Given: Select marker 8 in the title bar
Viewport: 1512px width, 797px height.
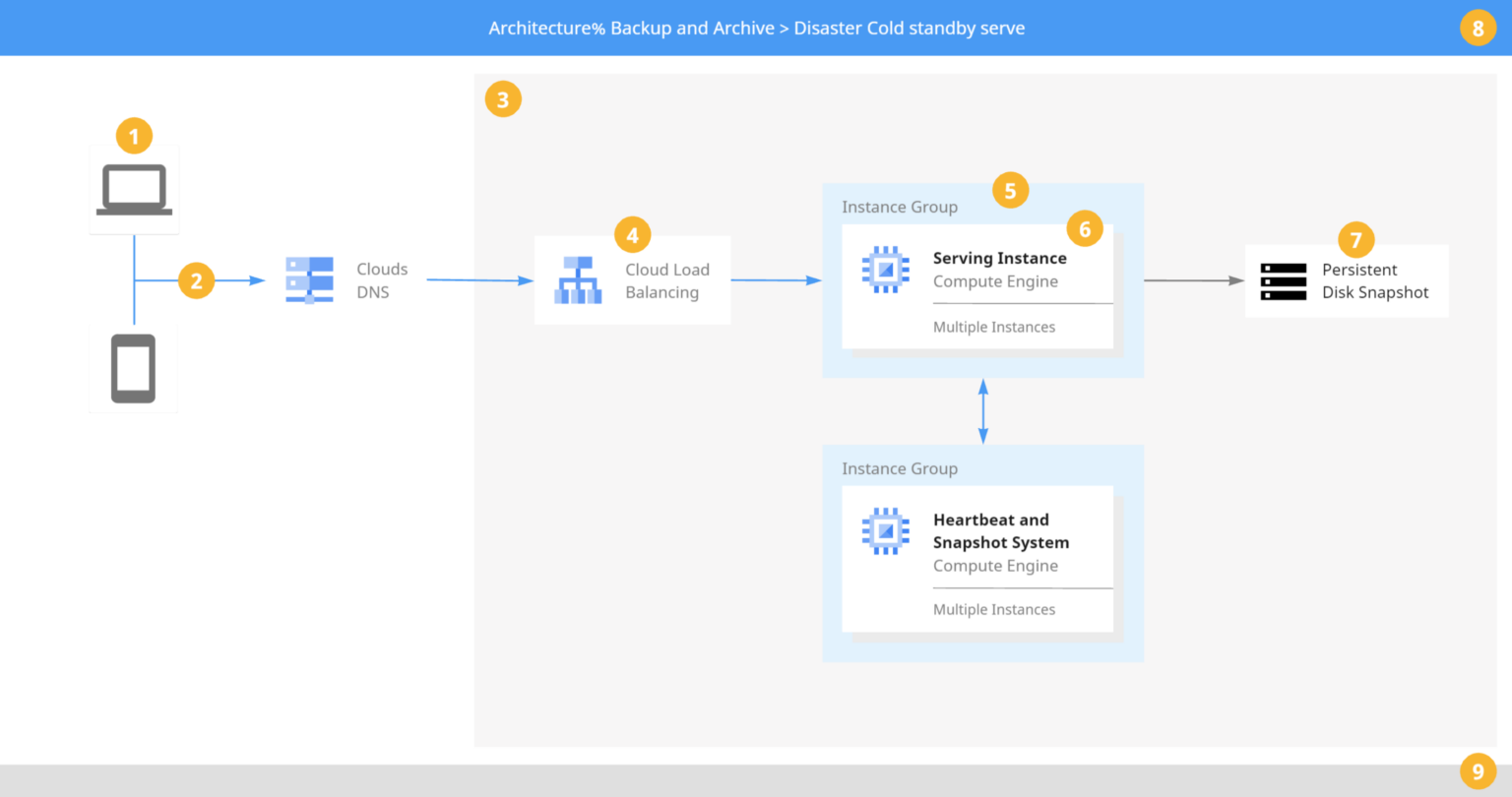Looking at the screenshot, I should pyautogui.click(x=1478, y=27).
